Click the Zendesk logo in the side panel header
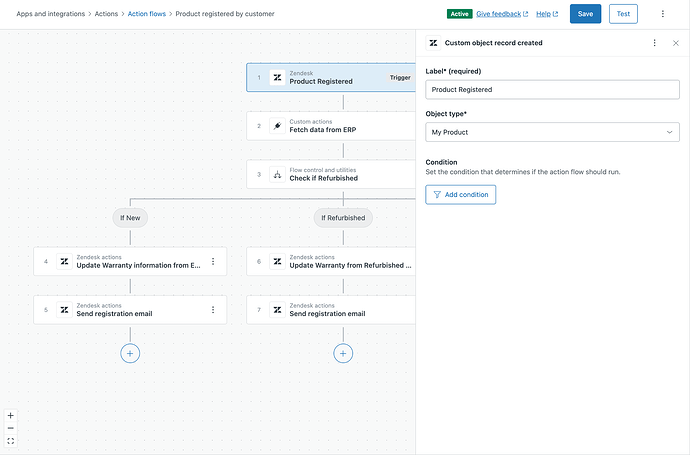The image size is (690, 455). pyautogui.click(x=433, y=43)
